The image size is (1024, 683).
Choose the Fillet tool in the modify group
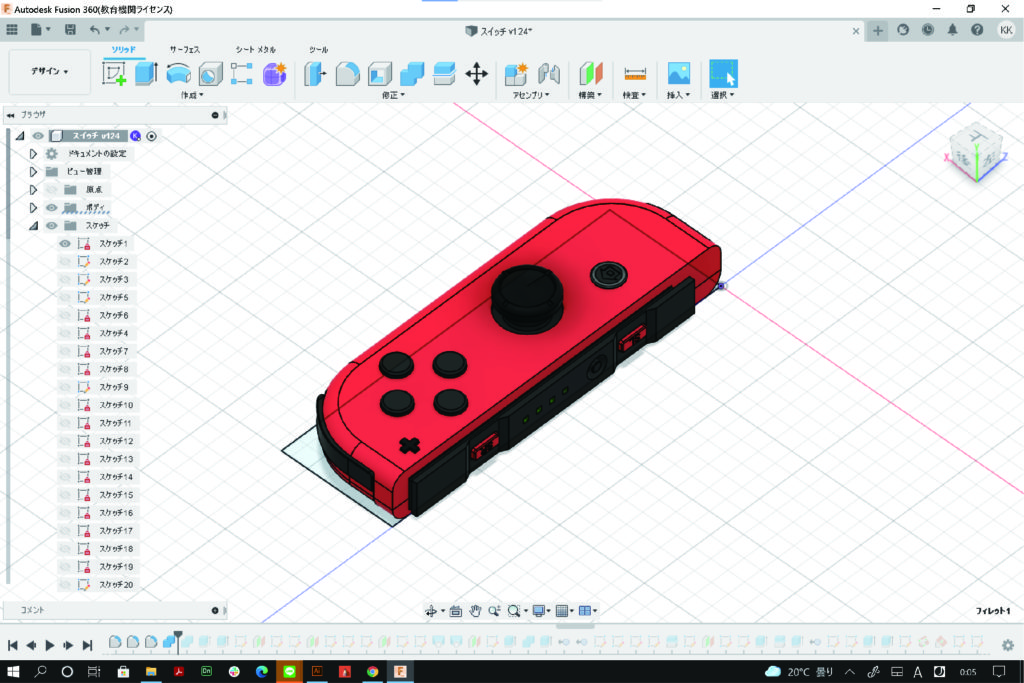click(347, 73)
